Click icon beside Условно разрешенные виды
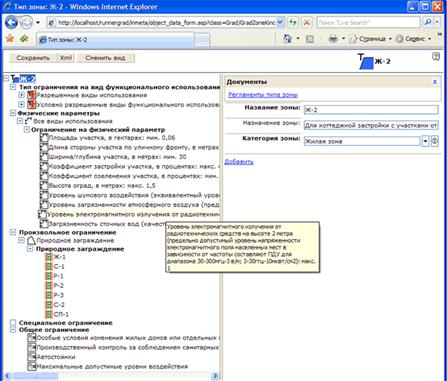This screenshot has height=381, width=447. (32, 105)
